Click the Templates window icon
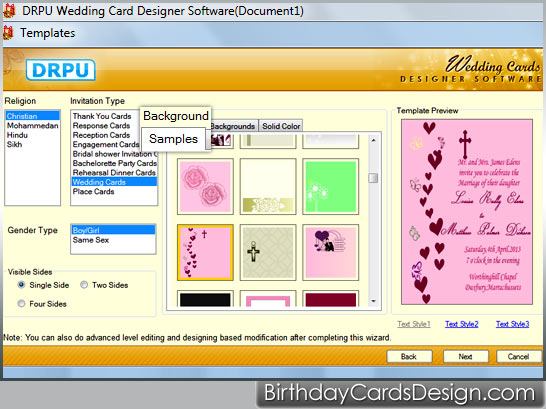 (8, 33)
